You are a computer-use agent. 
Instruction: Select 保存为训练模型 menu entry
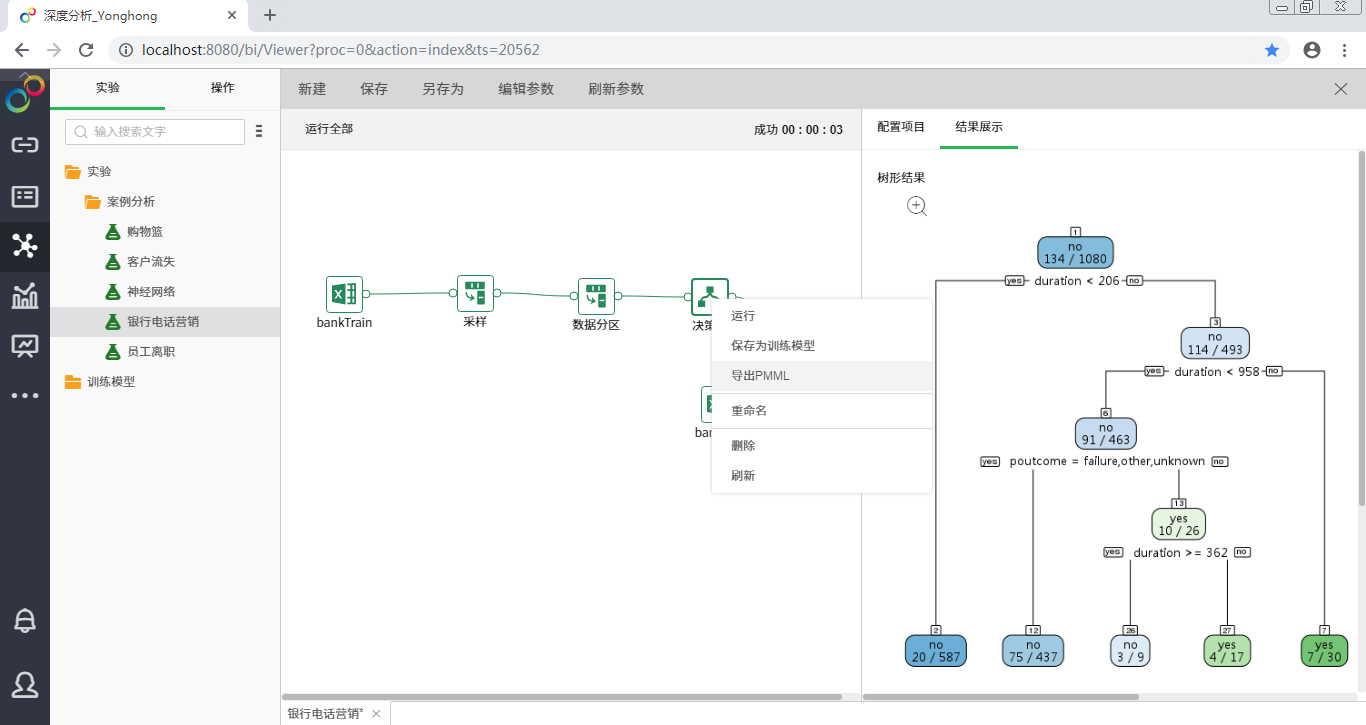coord(772,346)
